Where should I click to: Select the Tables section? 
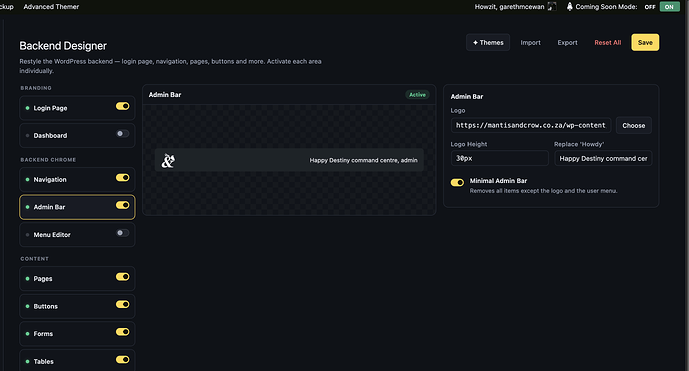[77, 360]
